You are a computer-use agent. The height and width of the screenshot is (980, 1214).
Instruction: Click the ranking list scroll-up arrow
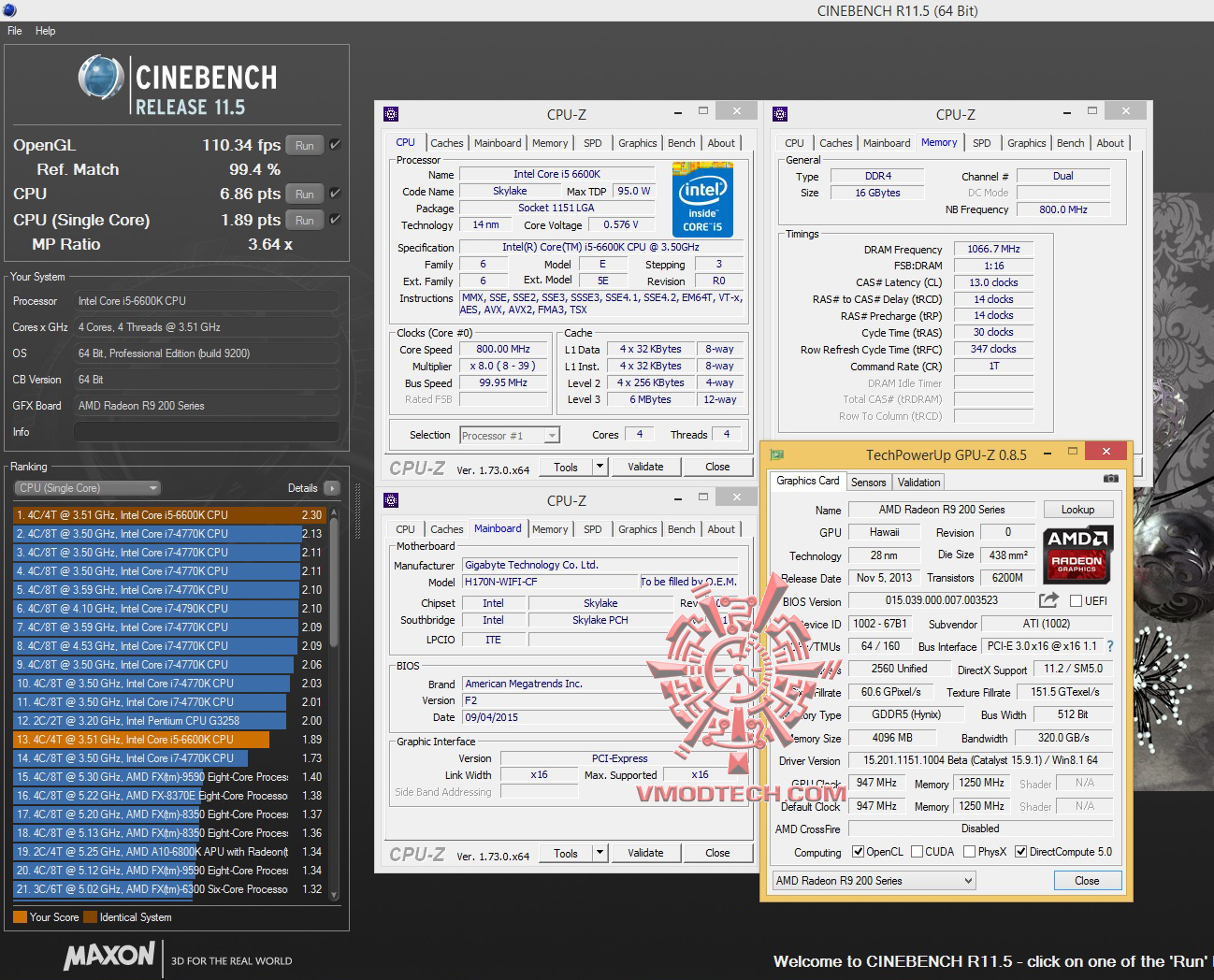pos(334,513)
